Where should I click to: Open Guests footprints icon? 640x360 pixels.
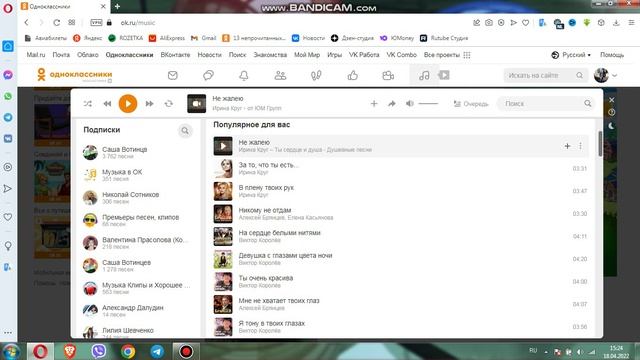316,76
